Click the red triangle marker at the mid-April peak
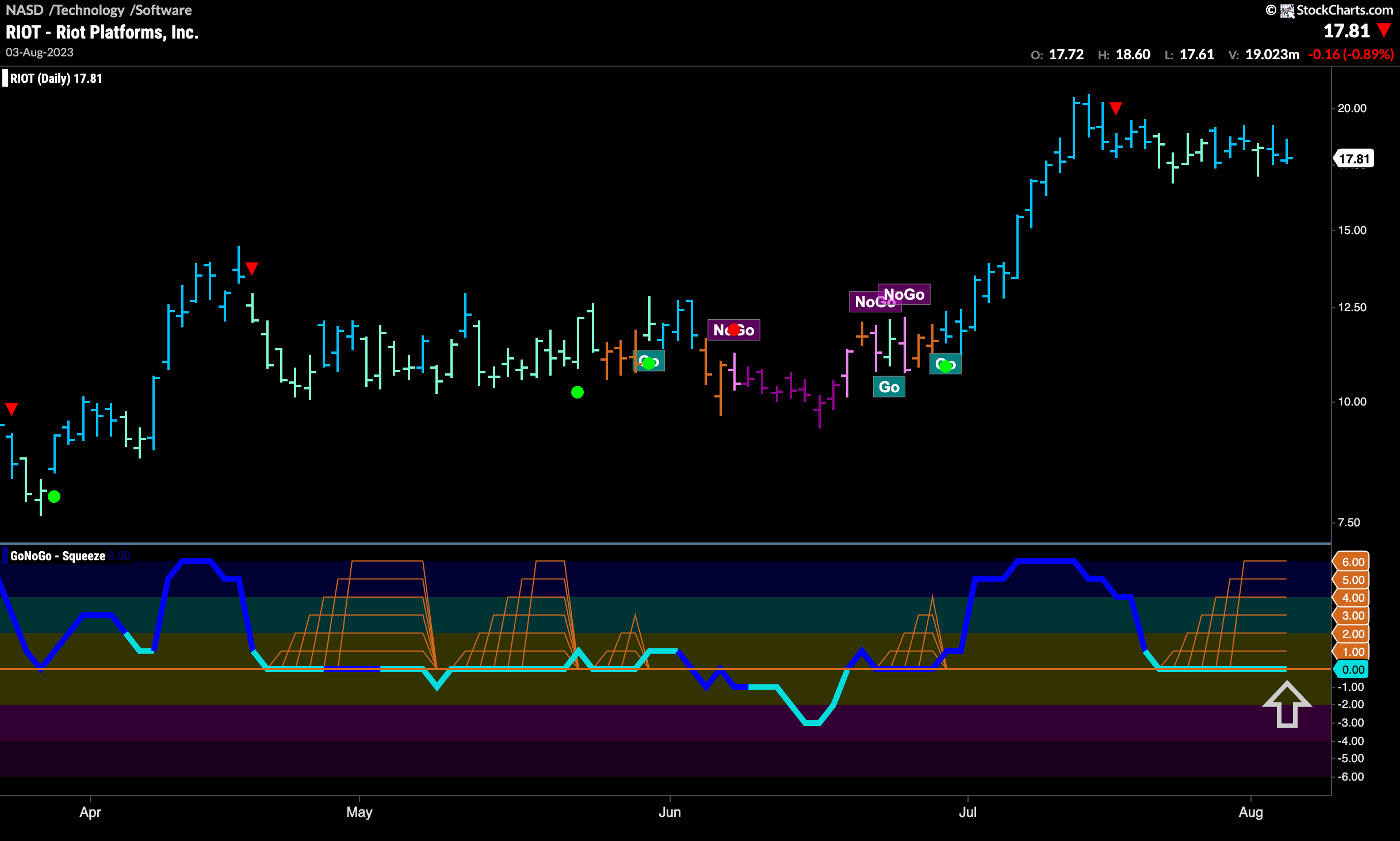1400x841 pixels. tap(252, 269)
